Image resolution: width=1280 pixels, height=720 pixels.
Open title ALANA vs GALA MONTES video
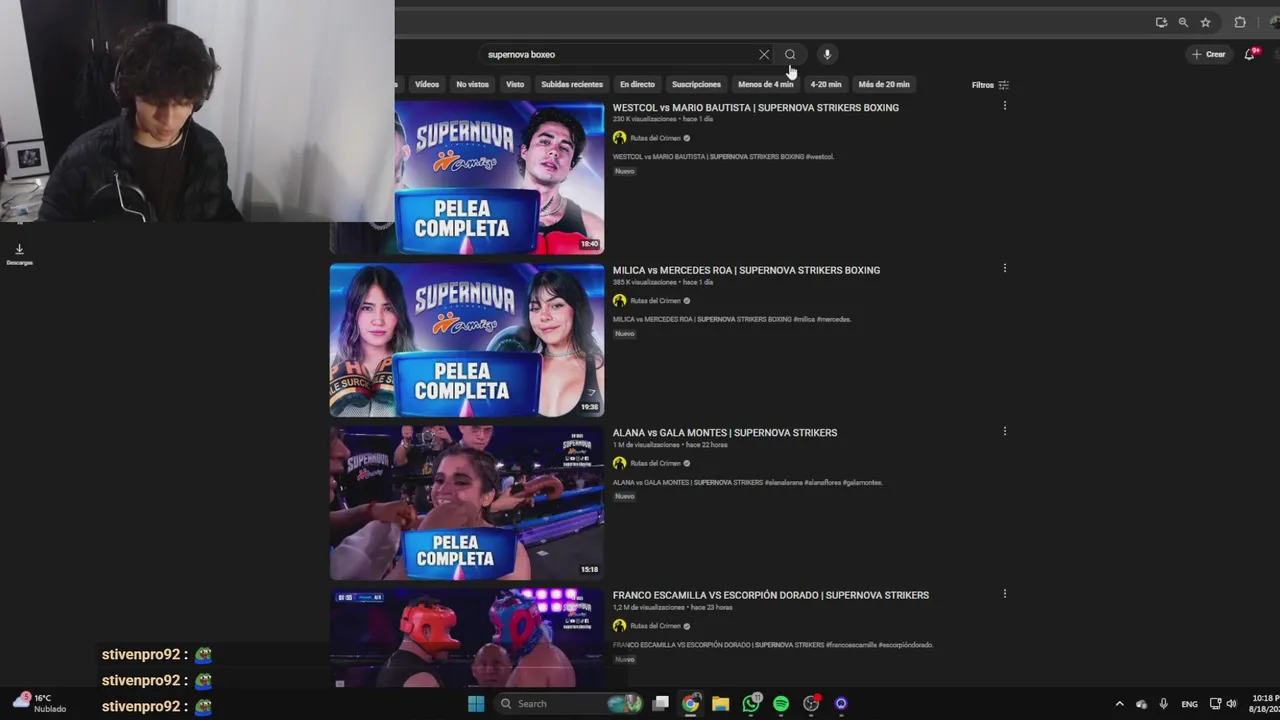(725, 433)
